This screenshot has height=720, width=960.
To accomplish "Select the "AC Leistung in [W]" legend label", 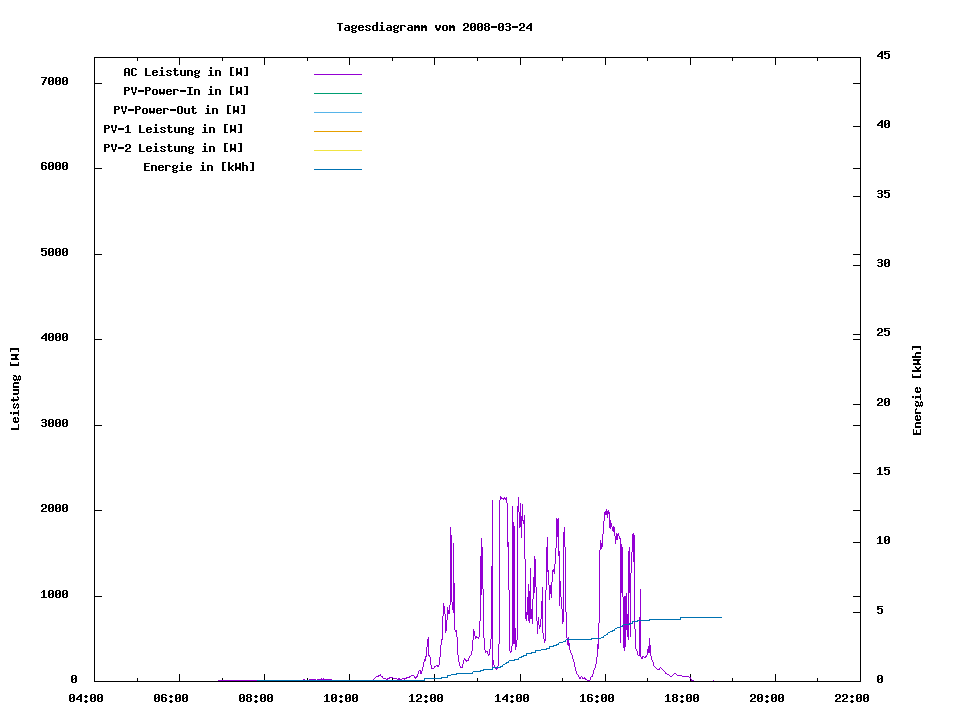I will pyautogui.click(x=186, y=72).
